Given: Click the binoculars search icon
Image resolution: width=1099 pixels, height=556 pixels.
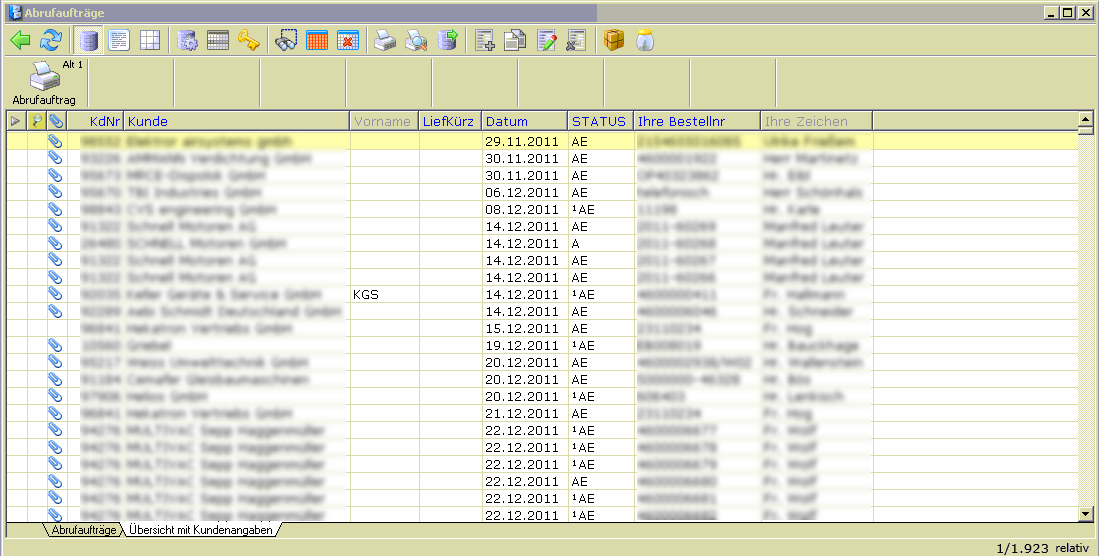Looking at the screenshot, I should [x=287, y=40].
